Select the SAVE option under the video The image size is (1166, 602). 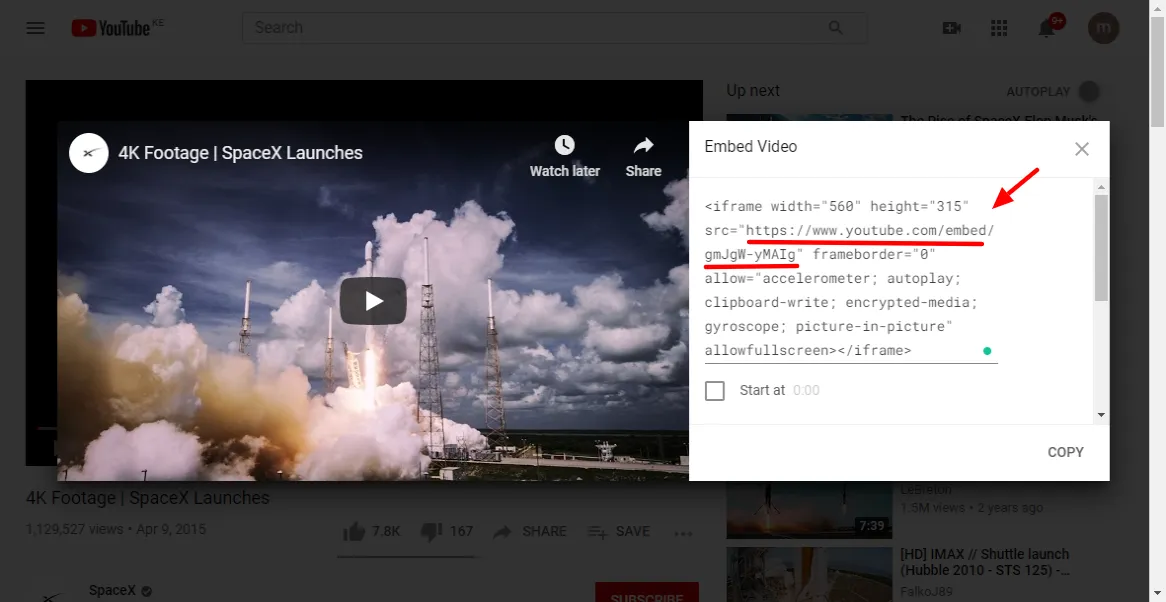tap(618, 531)
